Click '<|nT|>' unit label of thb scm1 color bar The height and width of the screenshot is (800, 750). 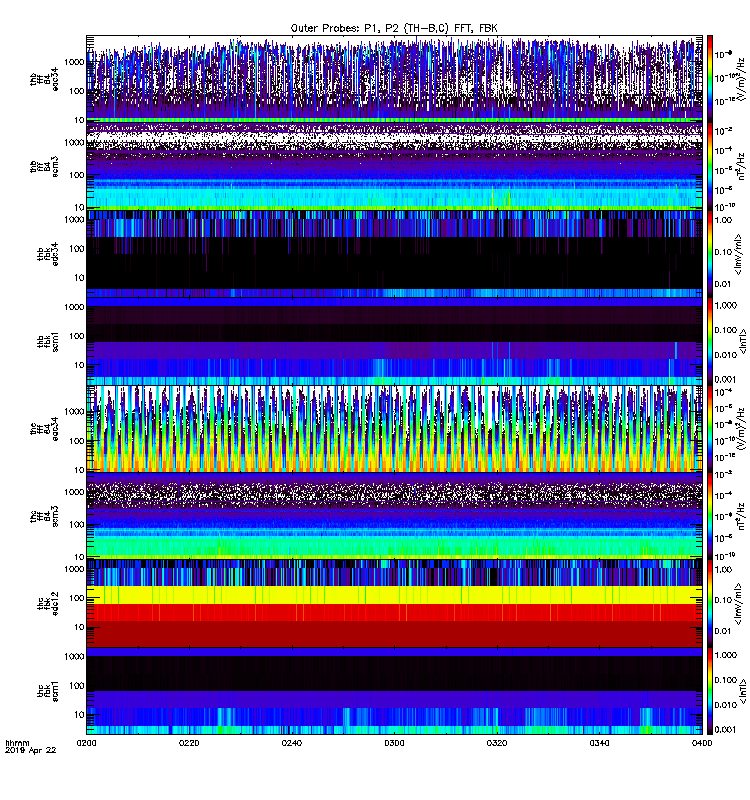[x=743, y=341]
